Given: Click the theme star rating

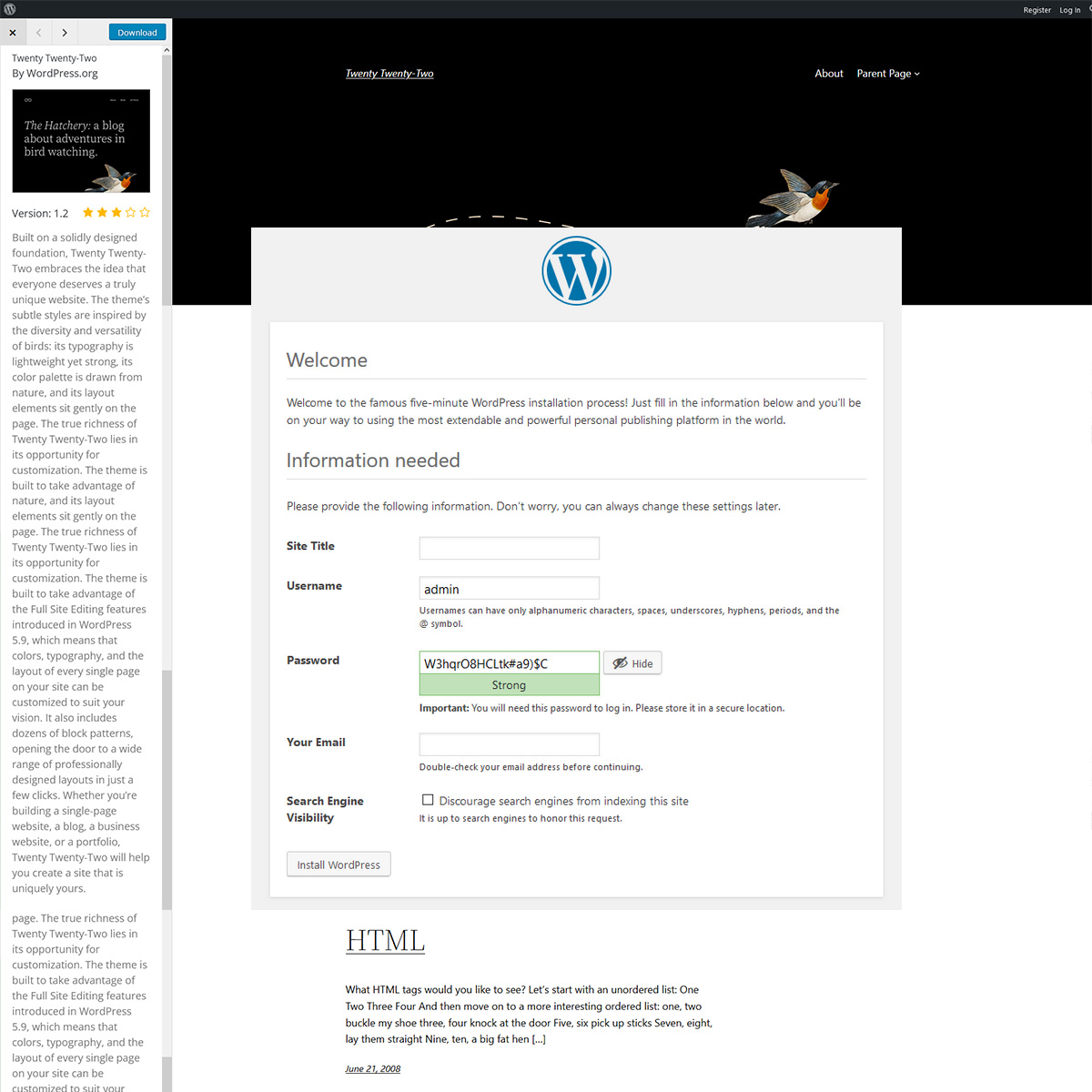Looking at the screenshot, I should [x=116, y=213].
